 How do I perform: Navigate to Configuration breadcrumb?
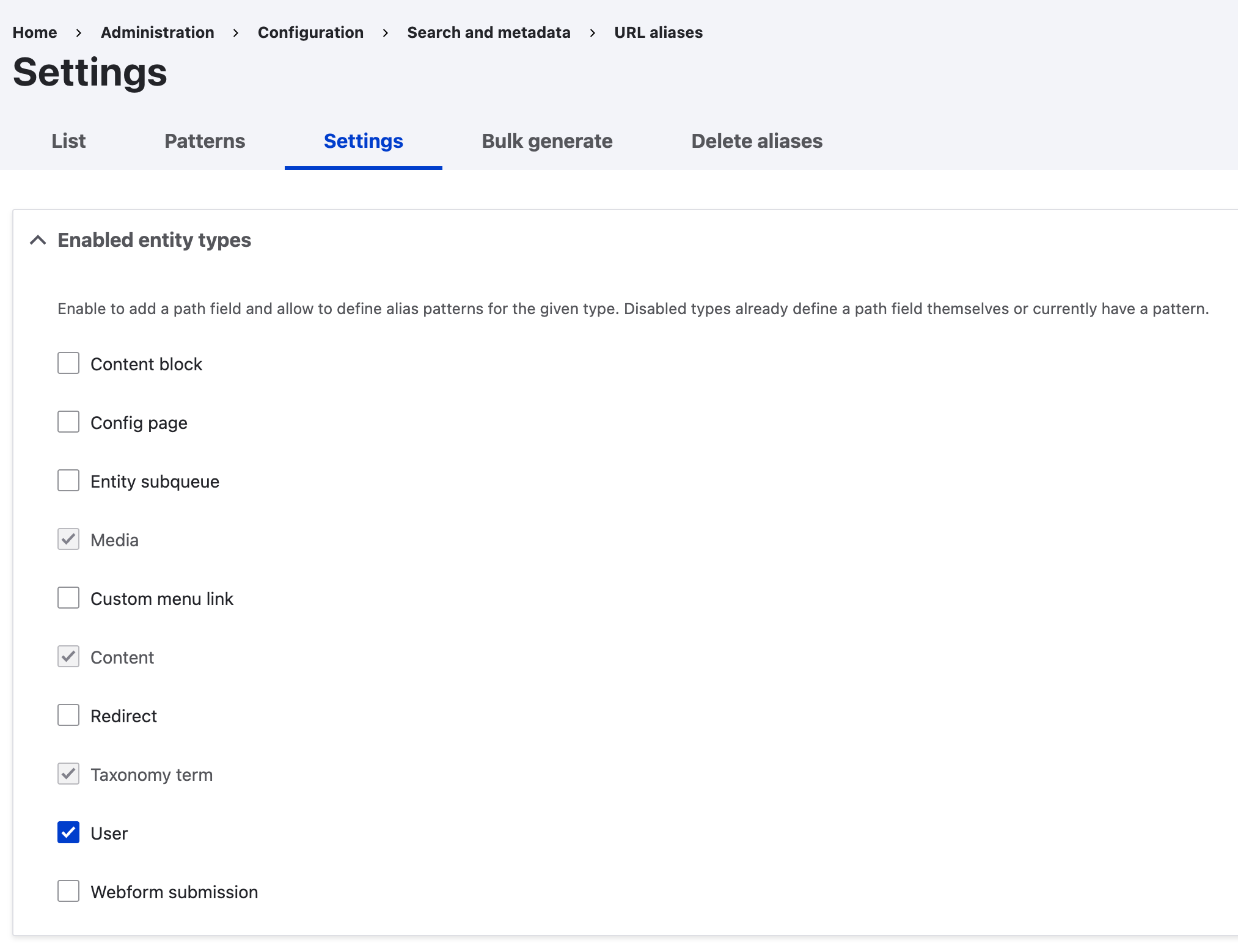310,32
